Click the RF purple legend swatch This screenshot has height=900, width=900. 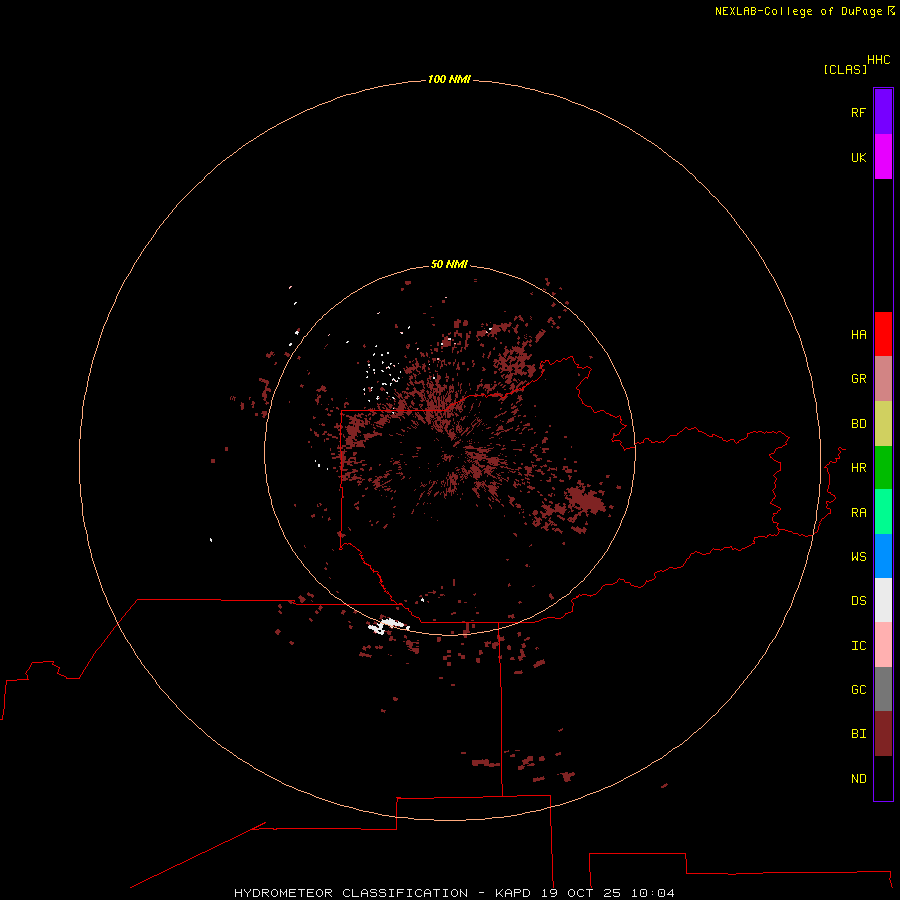coord(883,112)
